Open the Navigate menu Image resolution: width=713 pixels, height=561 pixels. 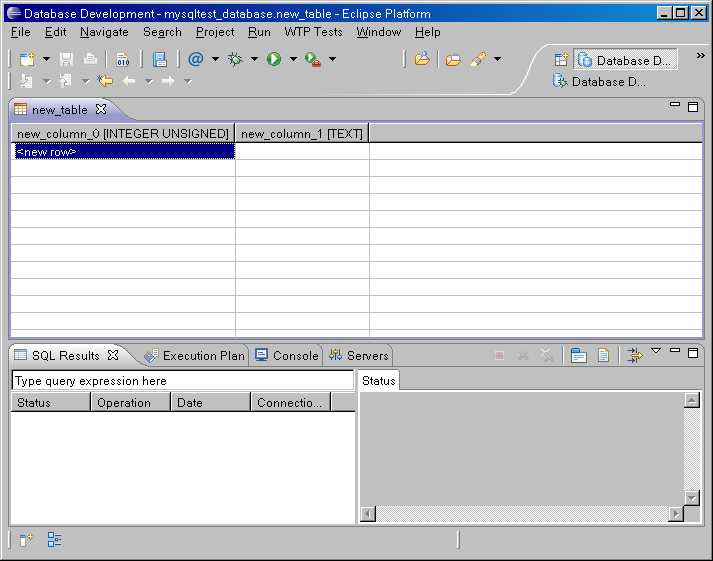[x=104, y=32]
